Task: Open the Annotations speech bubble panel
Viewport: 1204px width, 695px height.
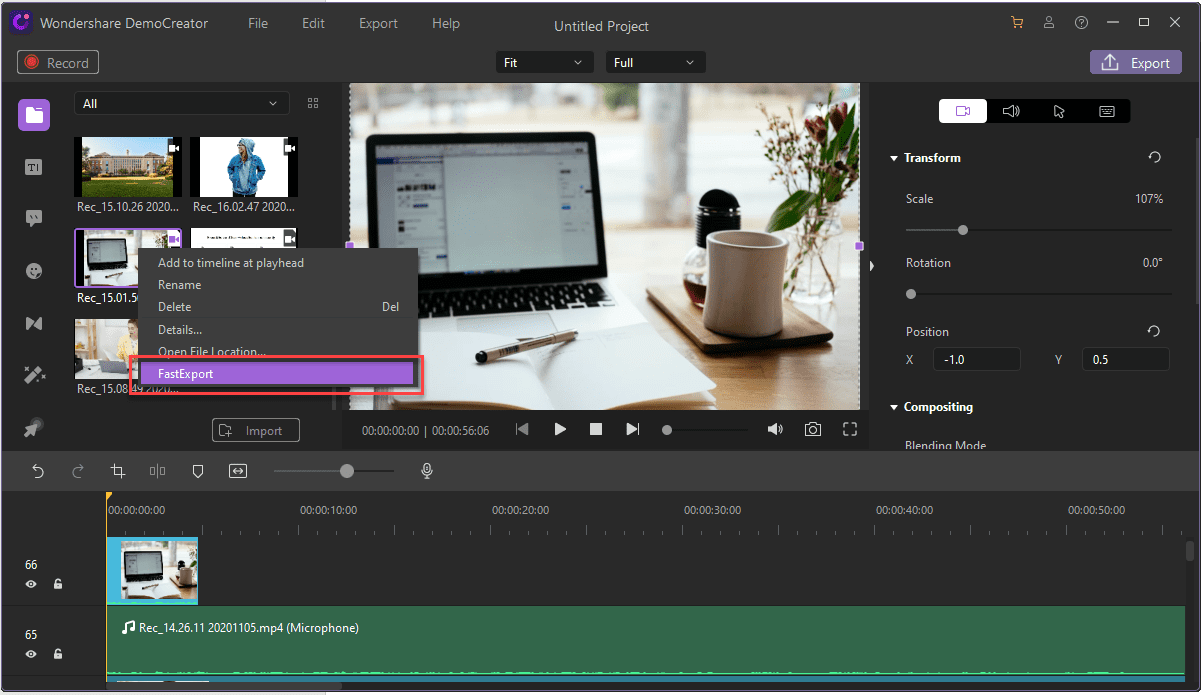Action: click(x=34, y=218)
